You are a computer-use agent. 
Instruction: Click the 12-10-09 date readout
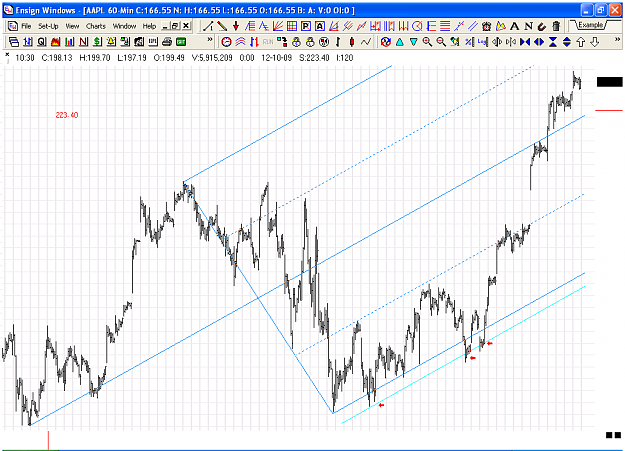tap(277, 58)
